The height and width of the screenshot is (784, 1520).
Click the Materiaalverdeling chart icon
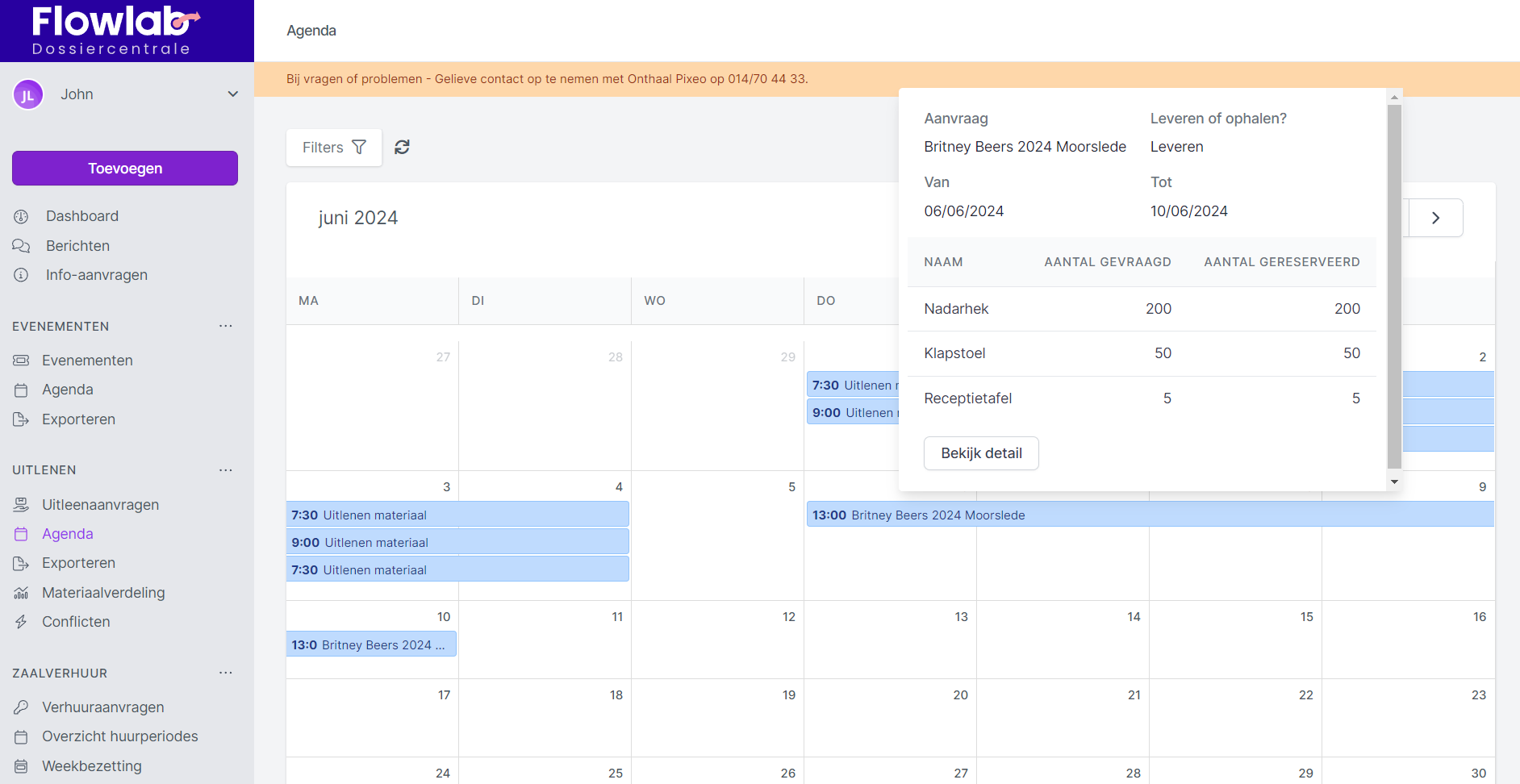21,593
